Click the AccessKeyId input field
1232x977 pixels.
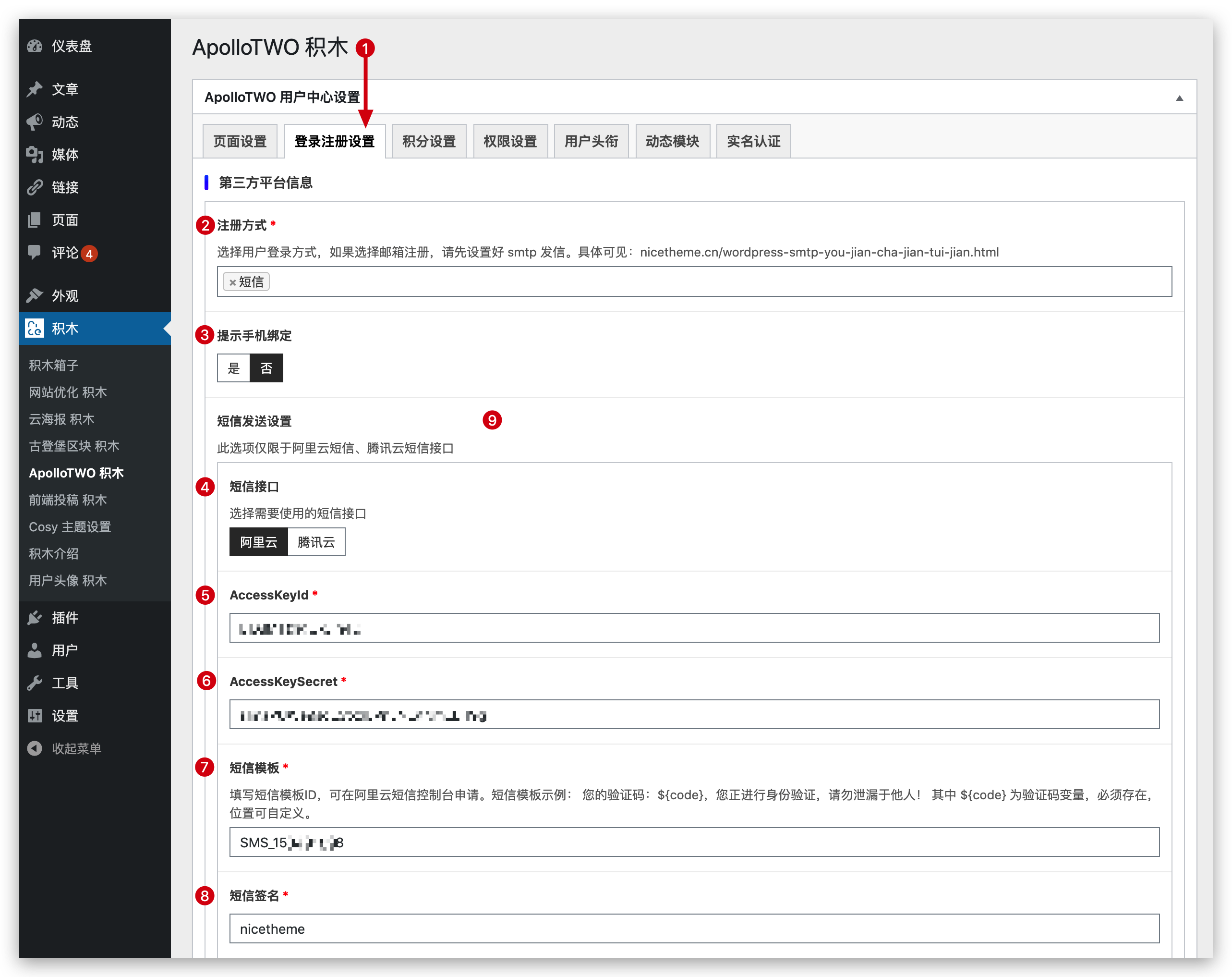click(x=694, y=628)
